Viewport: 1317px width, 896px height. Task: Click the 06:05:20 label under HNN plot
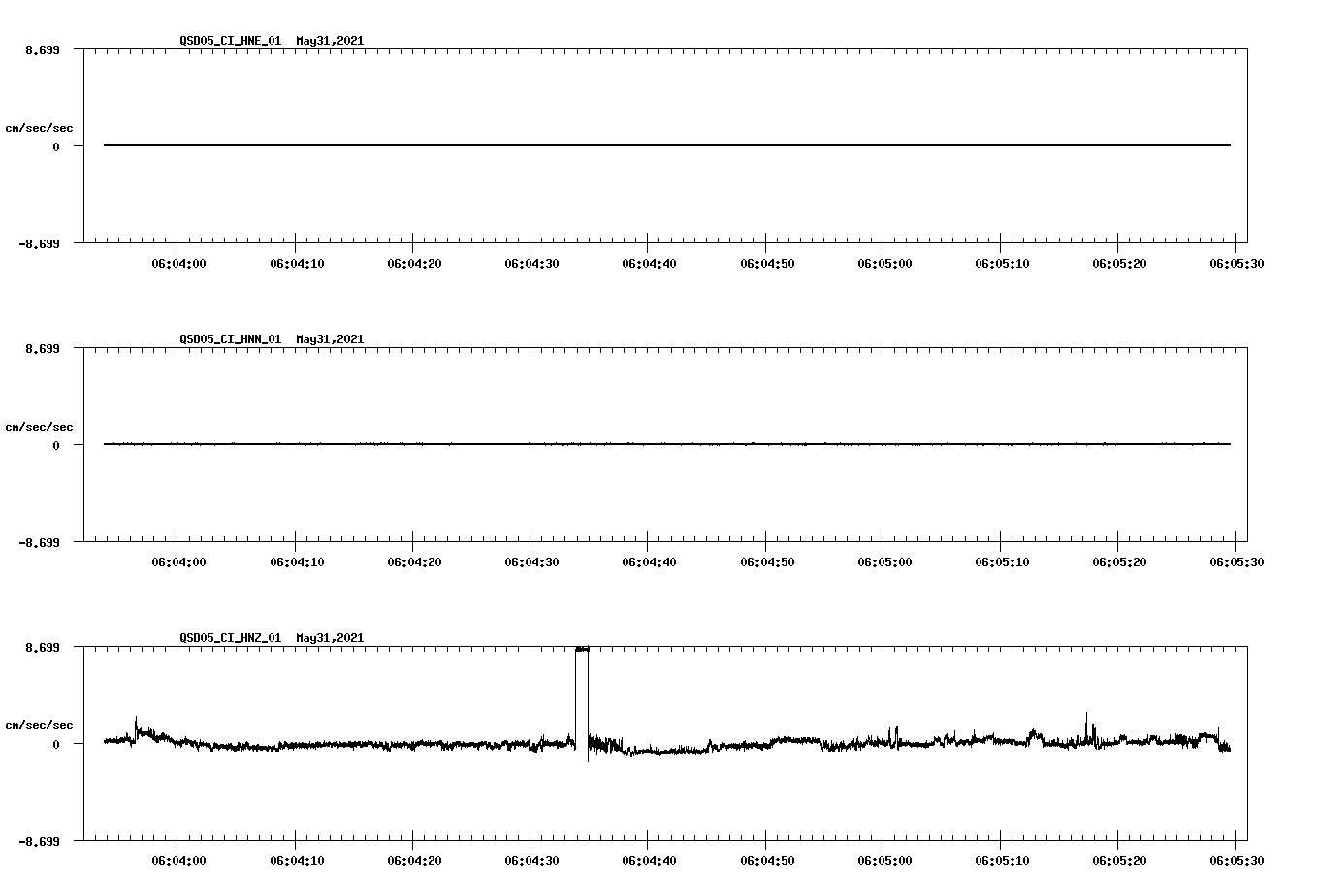tap(1119, 562)
